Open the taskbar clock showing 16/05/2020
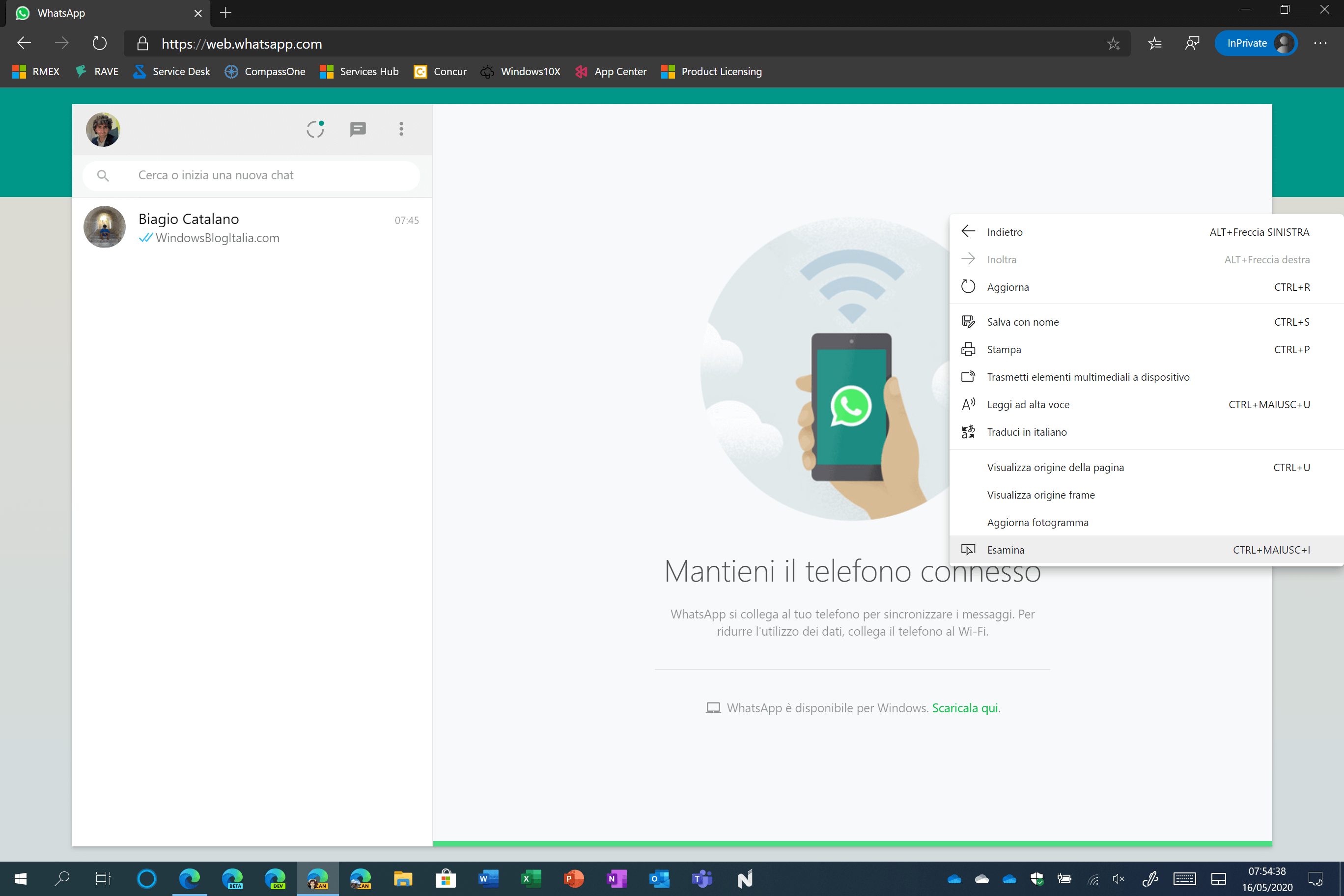 pos(1266,879)
